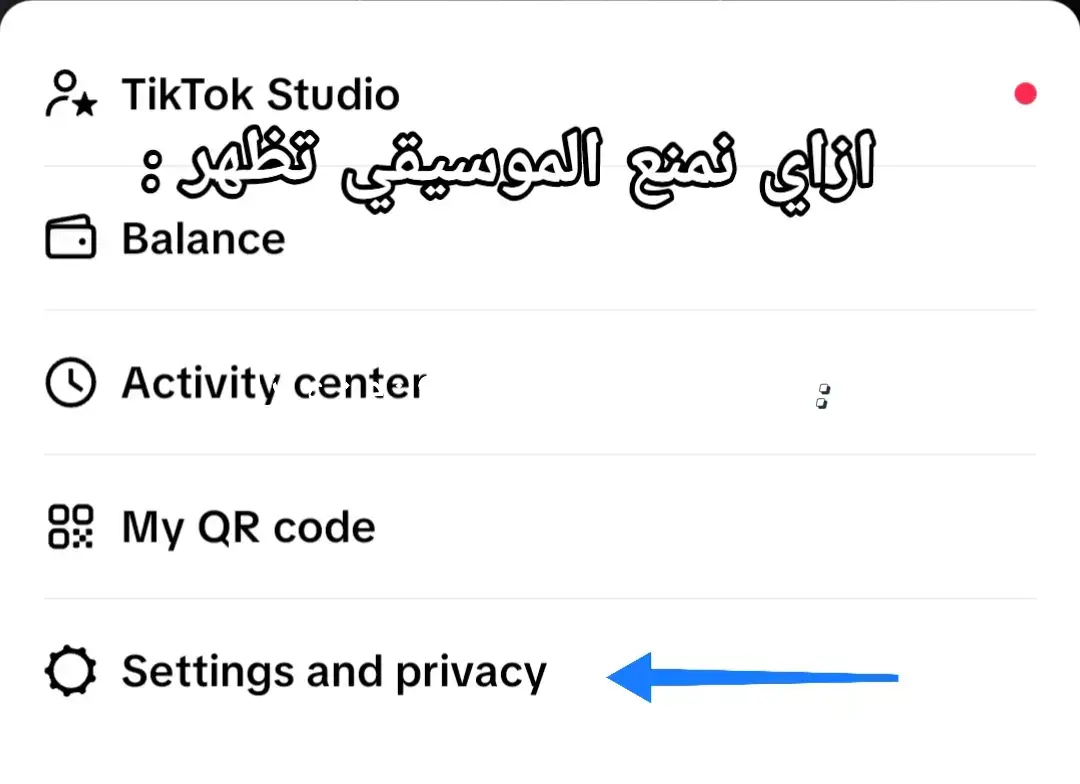The image size is (1080, 784).
Task: Open TikTok Studio from the menu
Action: pyautogui.click(x=540, y=94)
